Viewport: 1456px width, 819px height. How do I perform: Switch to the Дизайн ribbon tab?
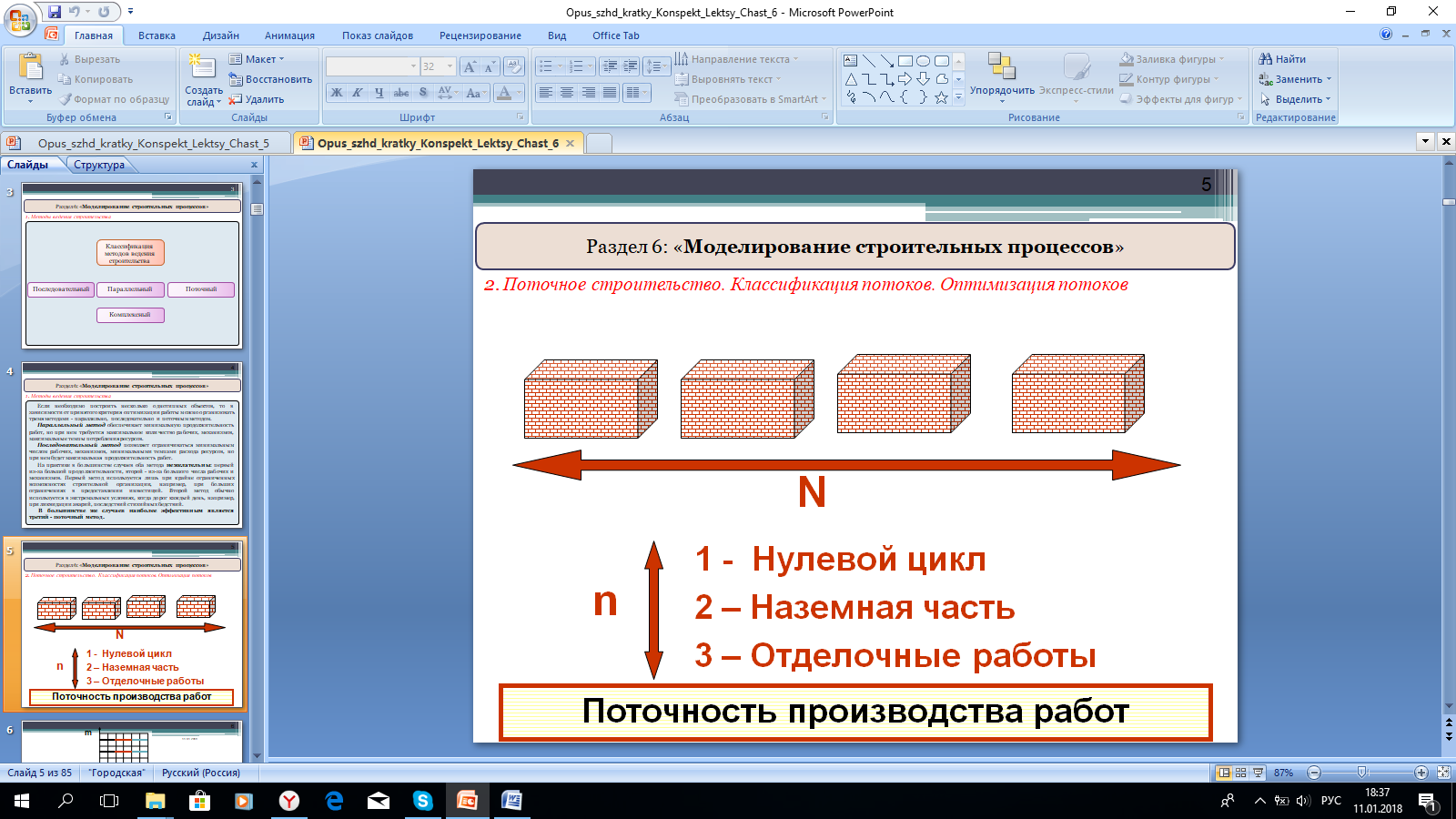(x=221, y=35)
